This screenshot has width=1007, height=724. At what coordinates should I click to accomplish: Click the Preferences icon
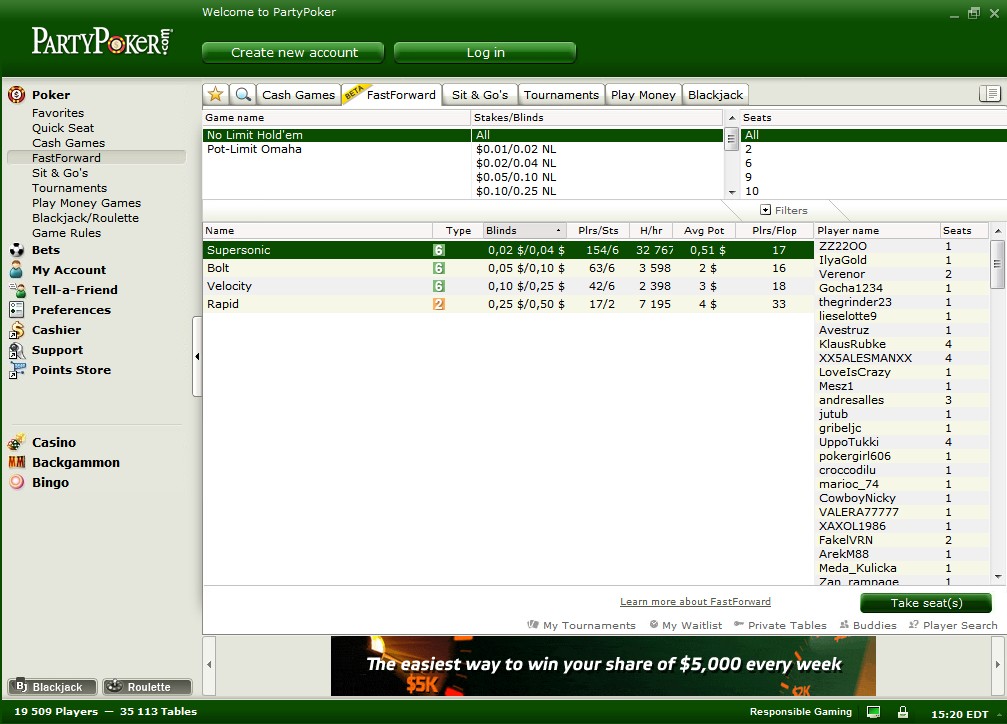click(x=17, y=310)
